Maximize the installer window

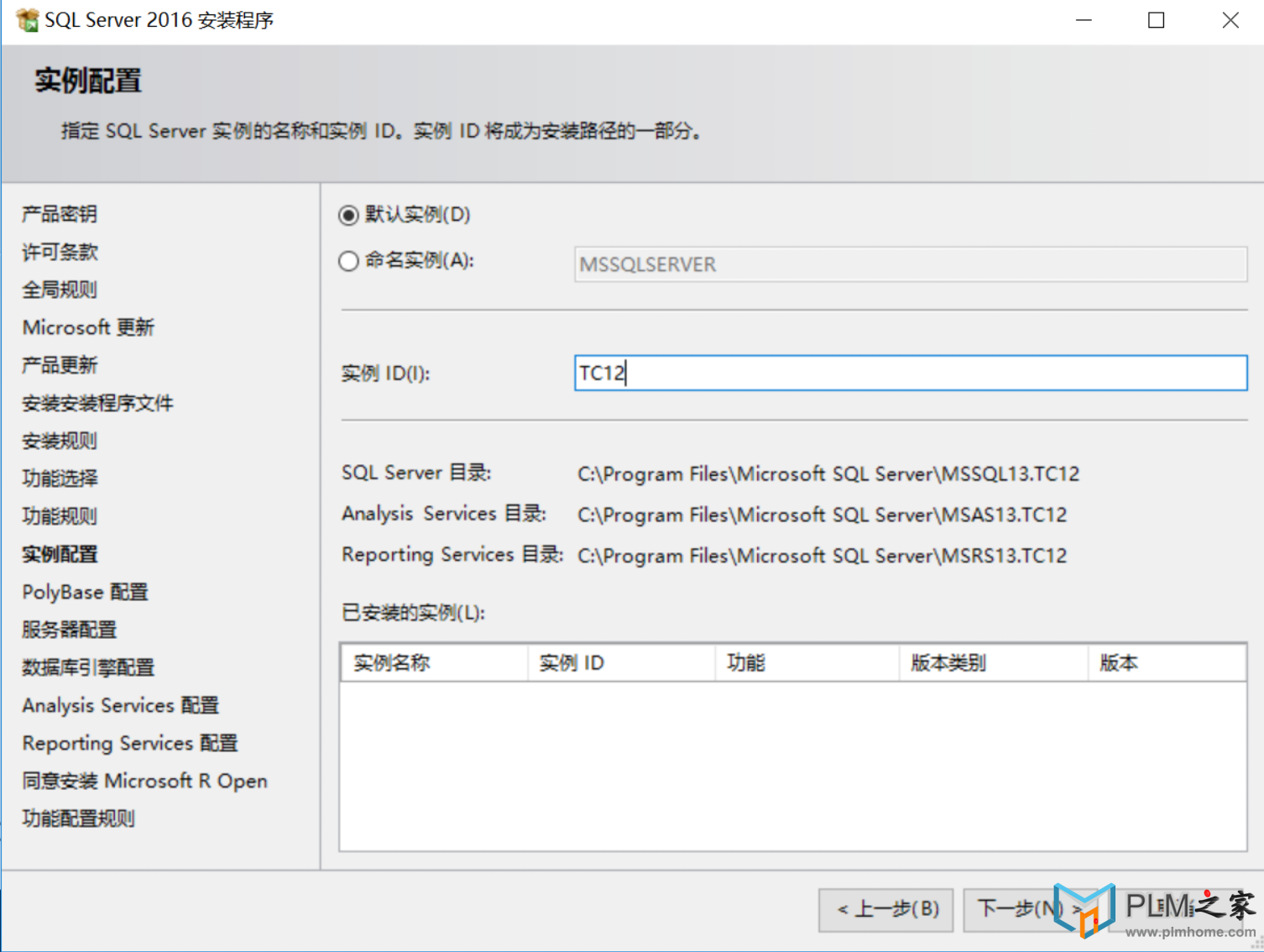[x=1156, y=20]
